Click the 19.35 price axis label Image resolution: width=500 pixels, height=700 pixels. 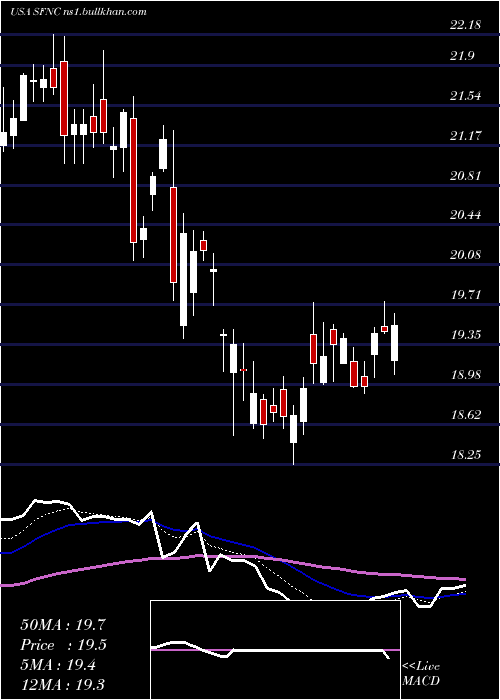[466, 335]
